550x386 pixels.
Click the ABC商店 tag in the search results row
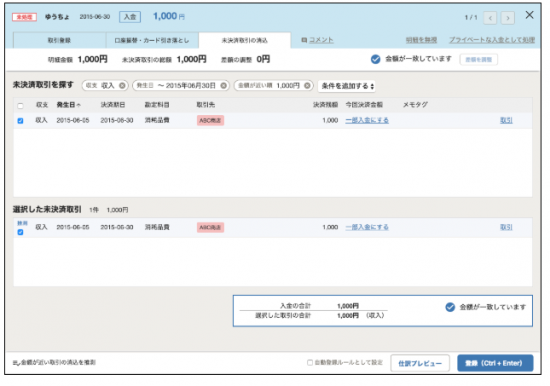[210, 120]
